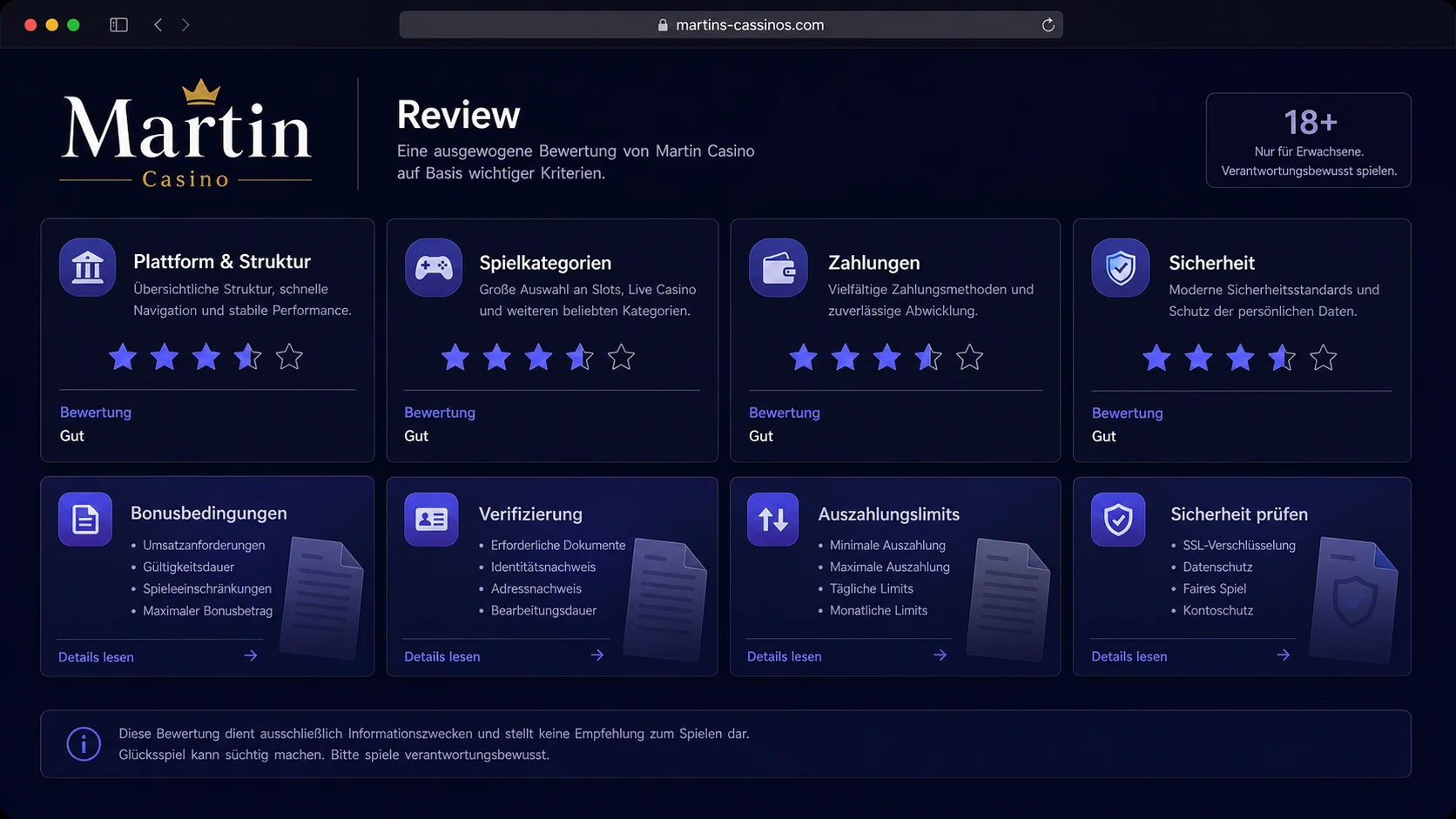This screenshot has width=1456, height=819.
Task: Click the 18+ age notice box
Action: coord(1308,140)
